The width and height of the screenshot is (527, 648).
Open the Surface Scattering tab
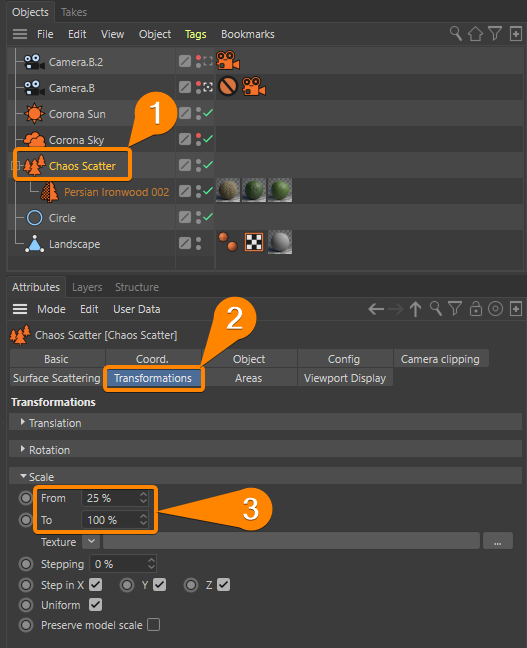pyautogui.click(x=57, y=378)
